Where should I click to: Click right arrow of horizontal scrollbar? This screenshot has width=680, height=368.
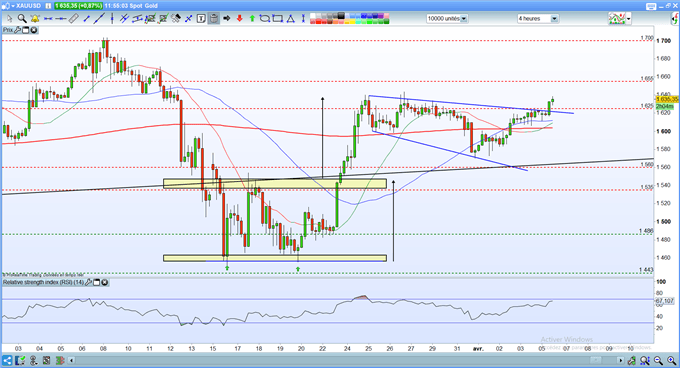621,360
